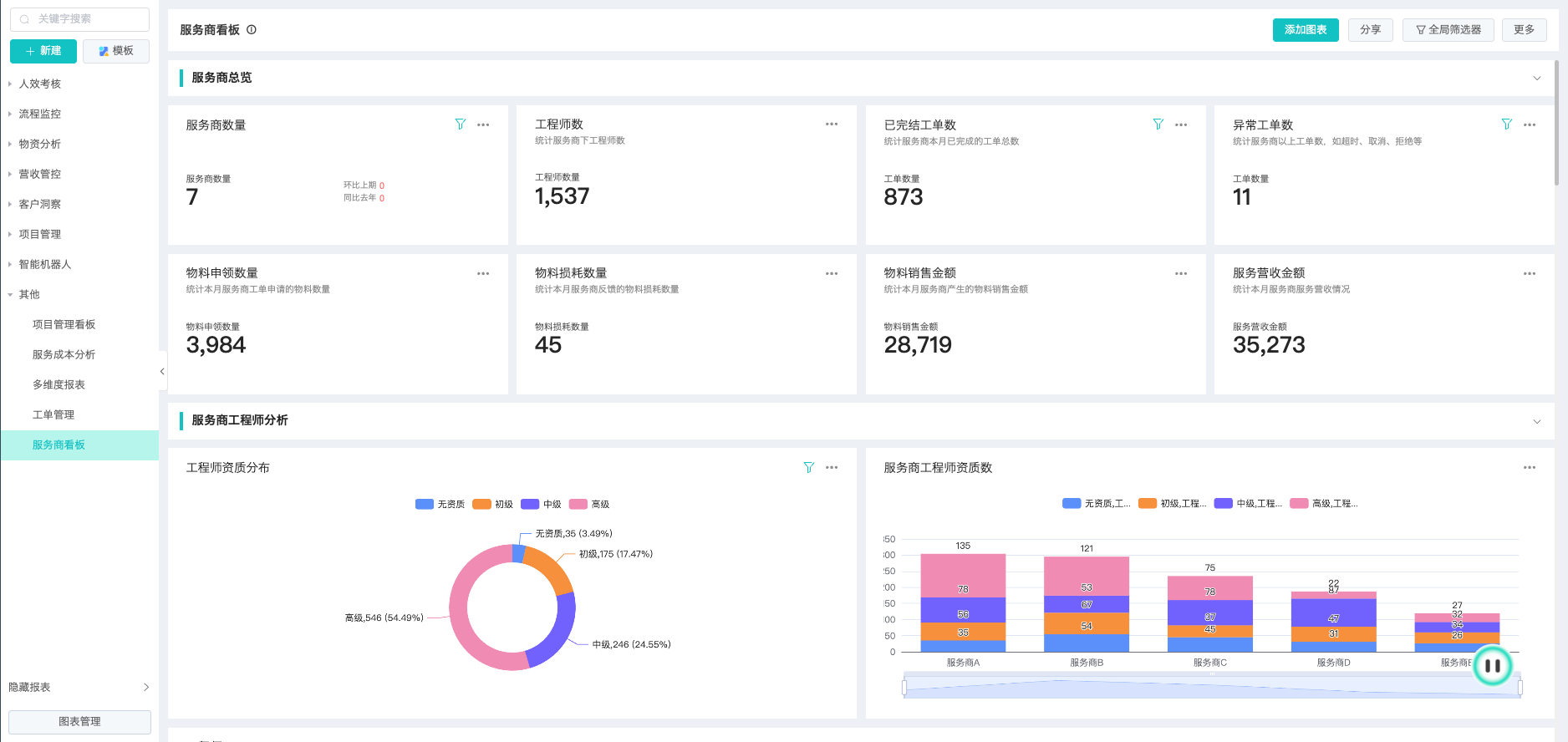Open more options on 服务商工程师资质数 chart
The height and width of the screenshot is (742, 1568).
[x=1530, y=467]
